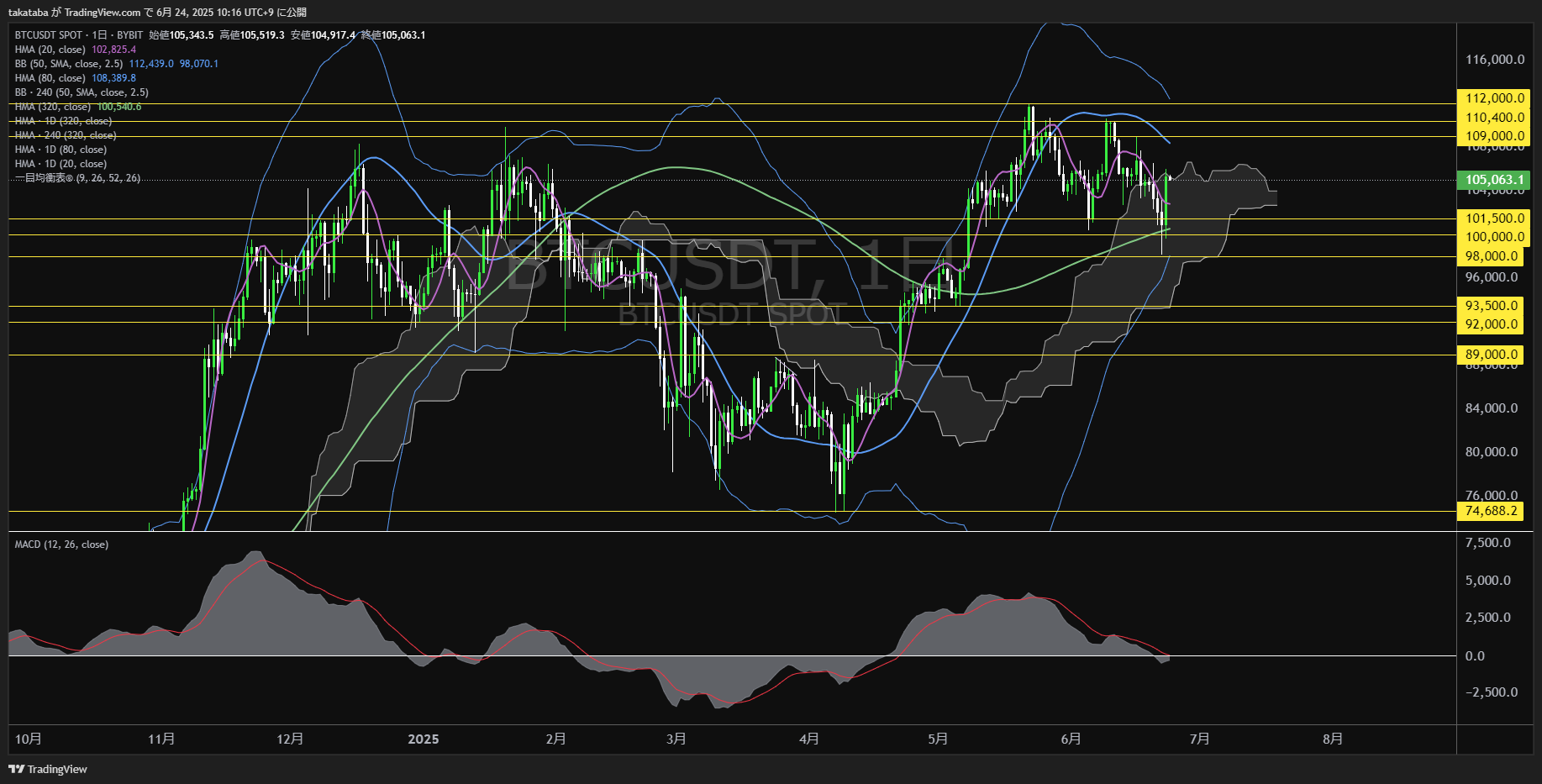Screen dimensions: 1542x784
Task: Click the publication header by takataba
Action: 157,12
